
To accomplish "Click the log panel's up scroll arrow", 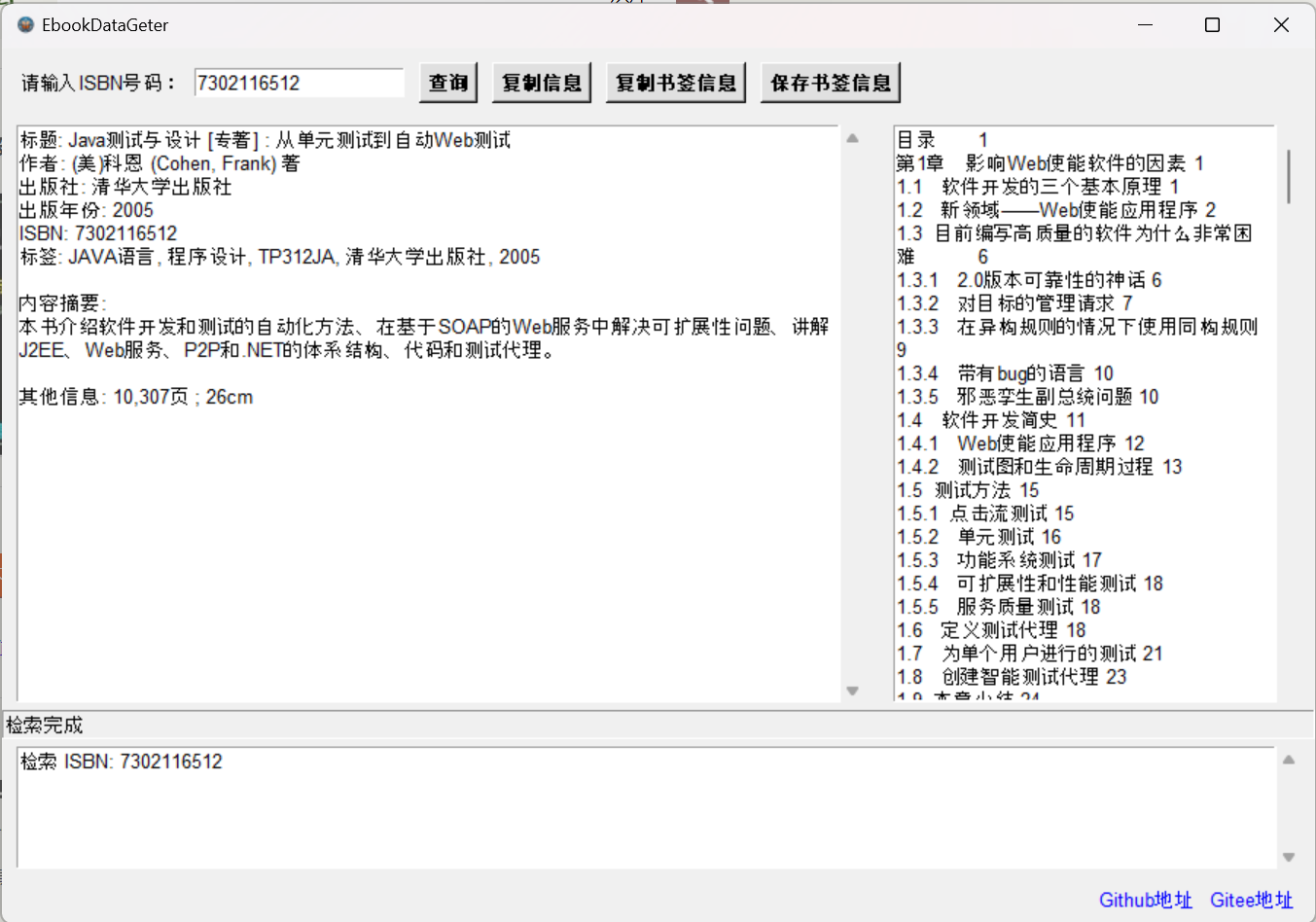I will pos(1289,760).
